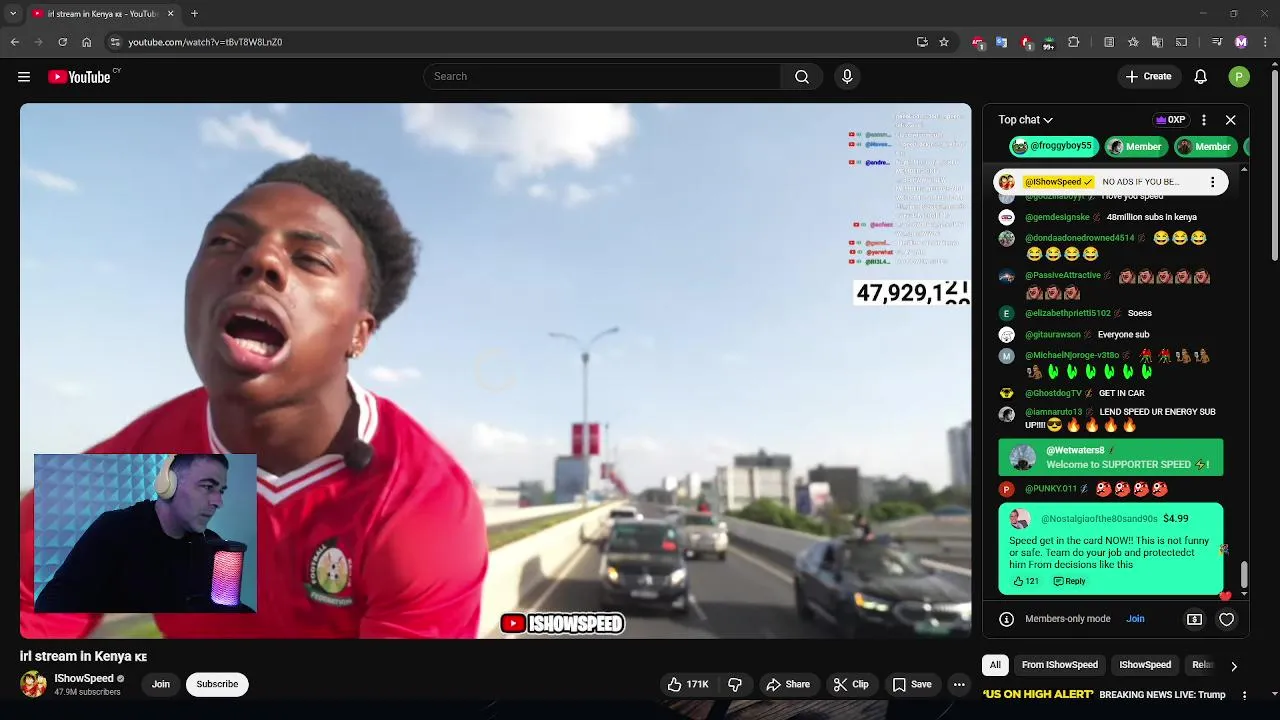
Task: Save the video to a playlist
Action: click(x=912, y=685)
